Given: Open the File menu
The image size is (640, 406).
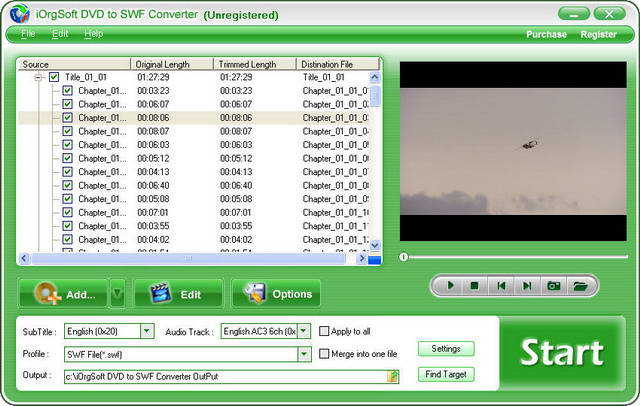Looking at the screenshot, I should point(28,33).
